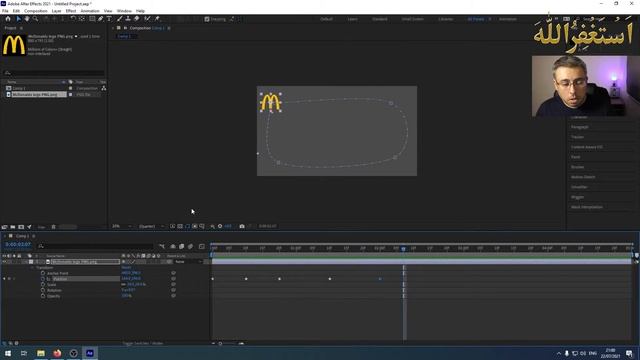
Task: Click the snapshot camera icon in the viewer
Action: pyautogui.click(x=242, y=226)
